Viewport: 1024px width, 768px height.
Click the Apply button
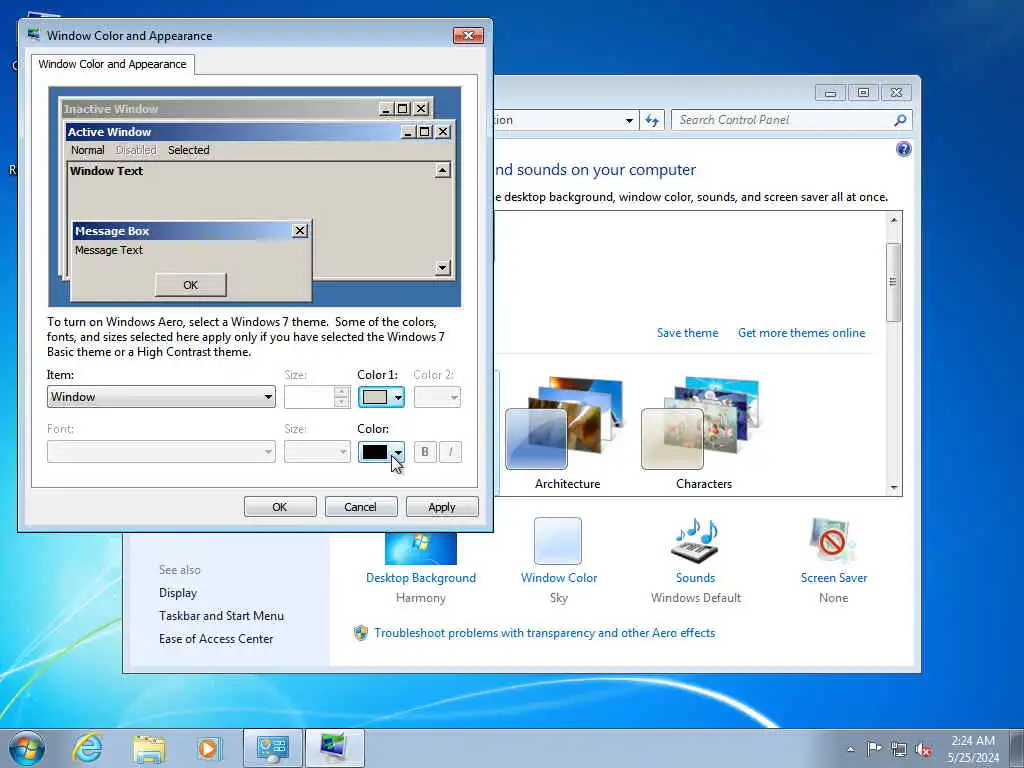(441, 507)
